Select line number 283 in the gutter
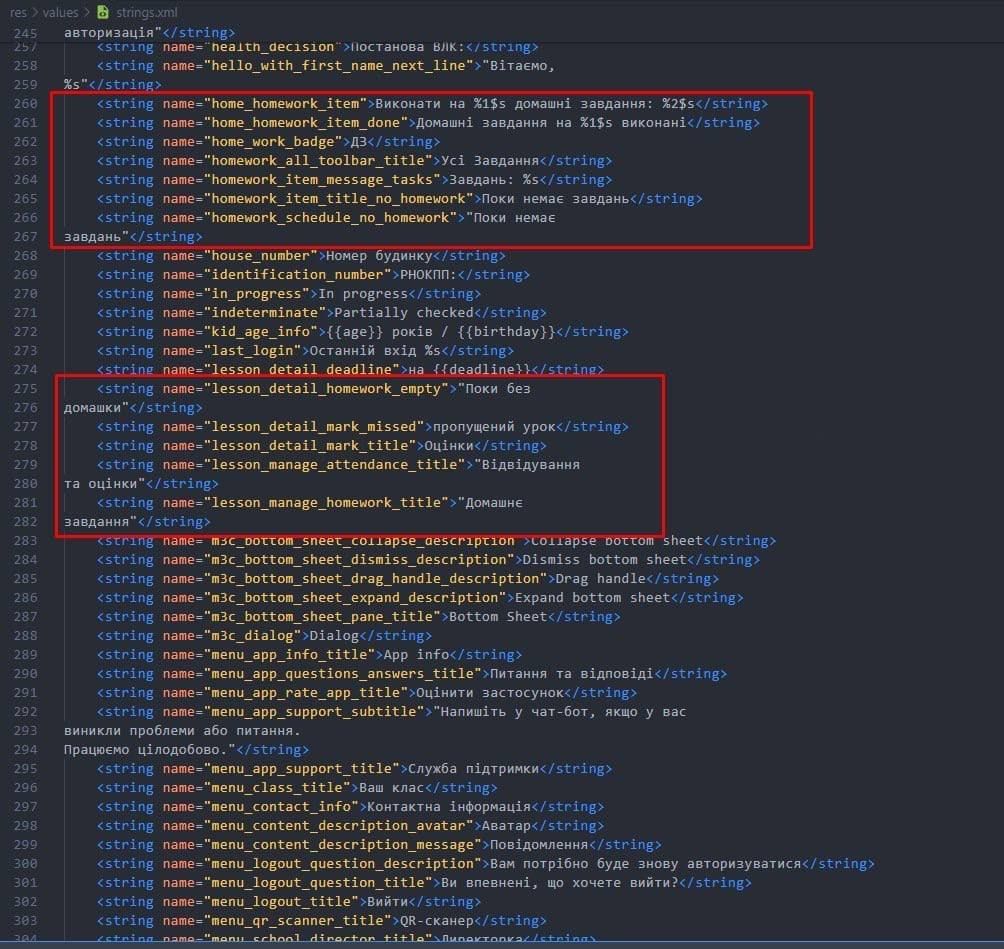The height and width of the screenshot is (949, 1004). pos(25,541)
